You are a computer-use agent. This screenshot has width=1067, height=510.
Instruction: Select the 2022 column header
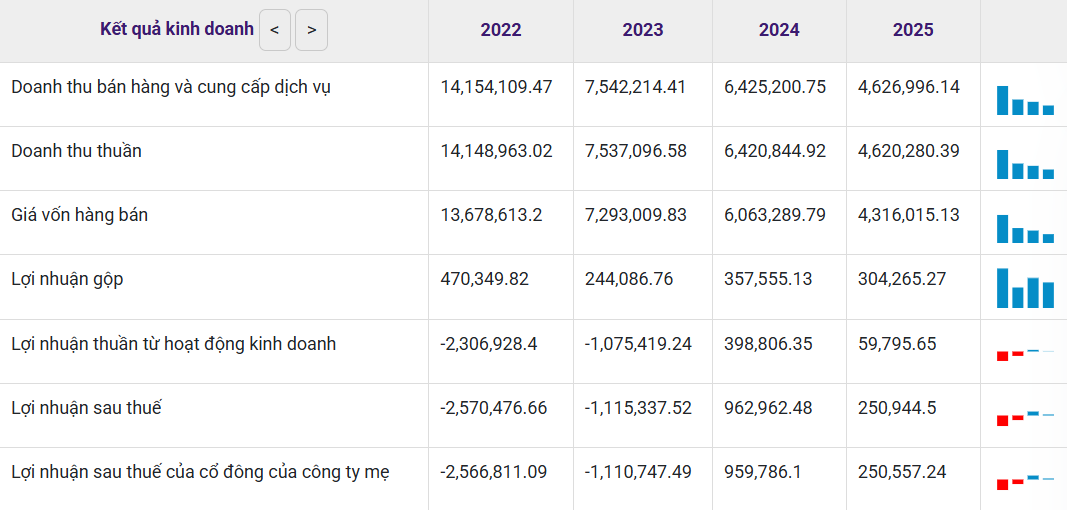(x=501, y=30)
